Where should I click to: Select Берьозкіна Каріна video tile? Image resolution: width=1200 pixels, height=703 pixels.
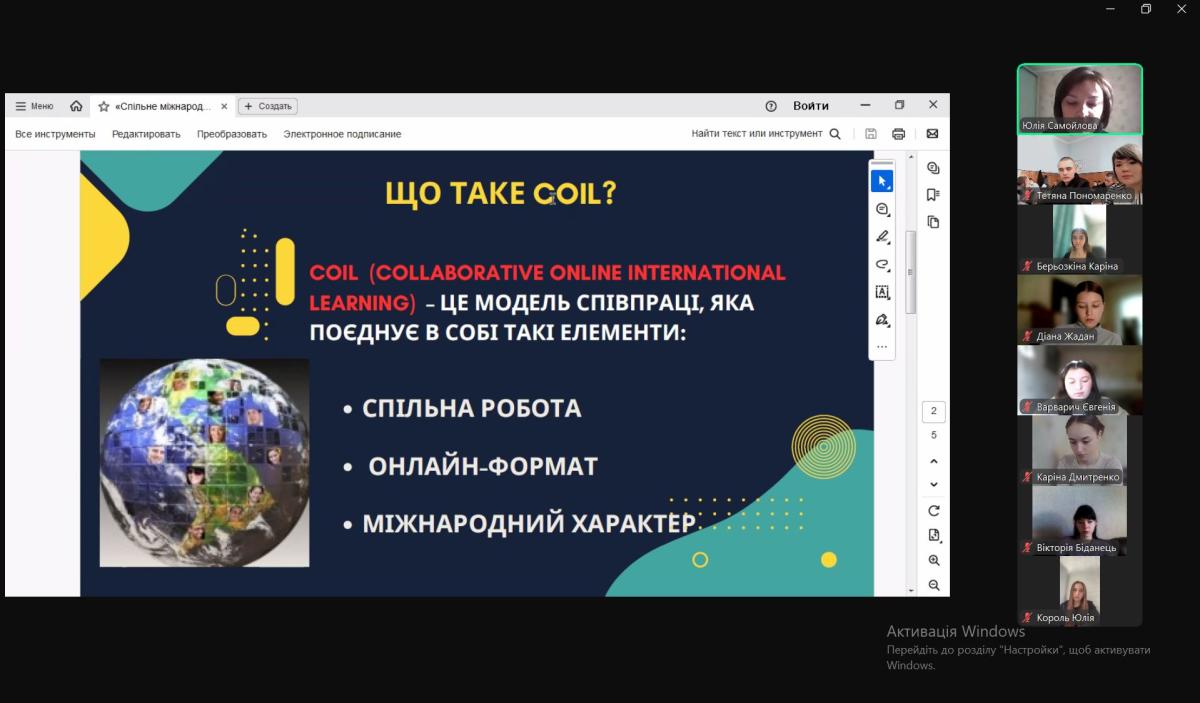click(1080, 240)
